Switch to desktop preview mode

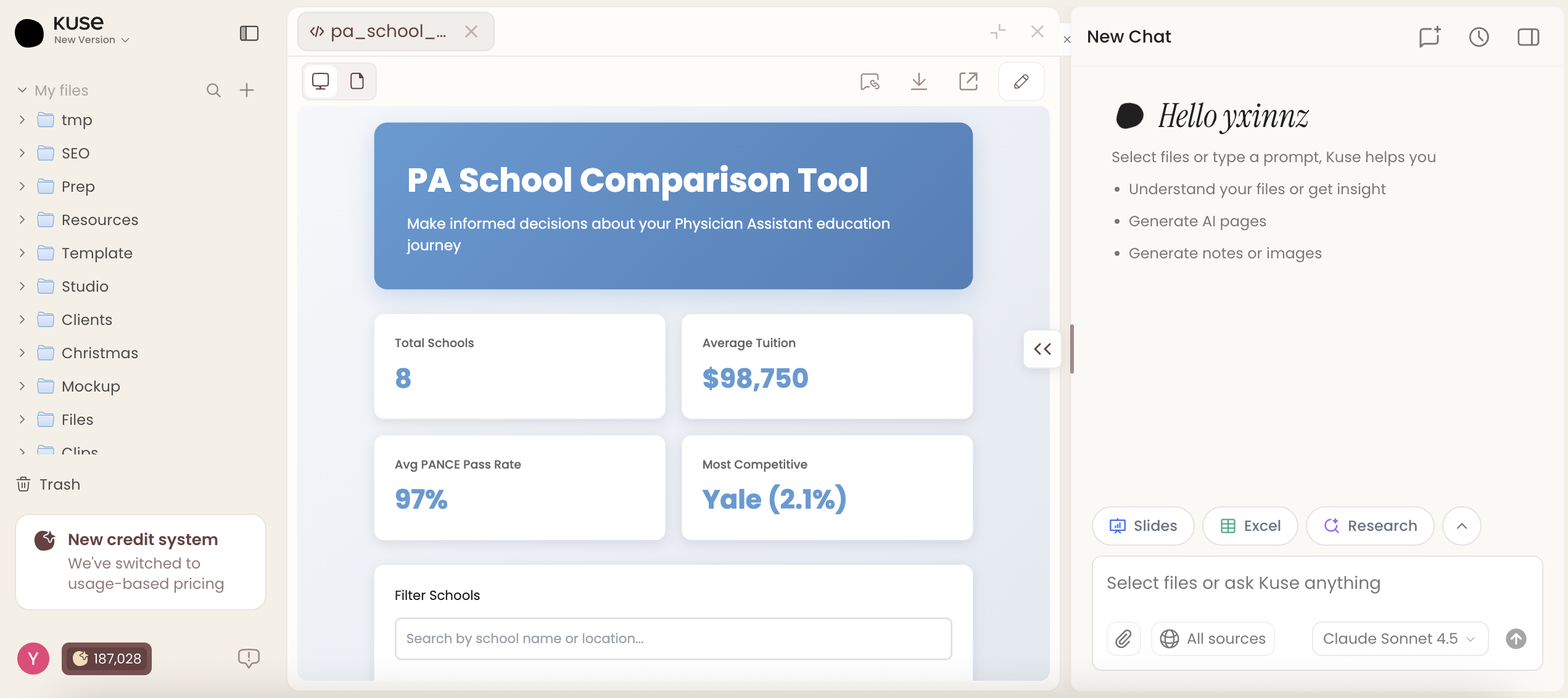click(x=321, y=81)
